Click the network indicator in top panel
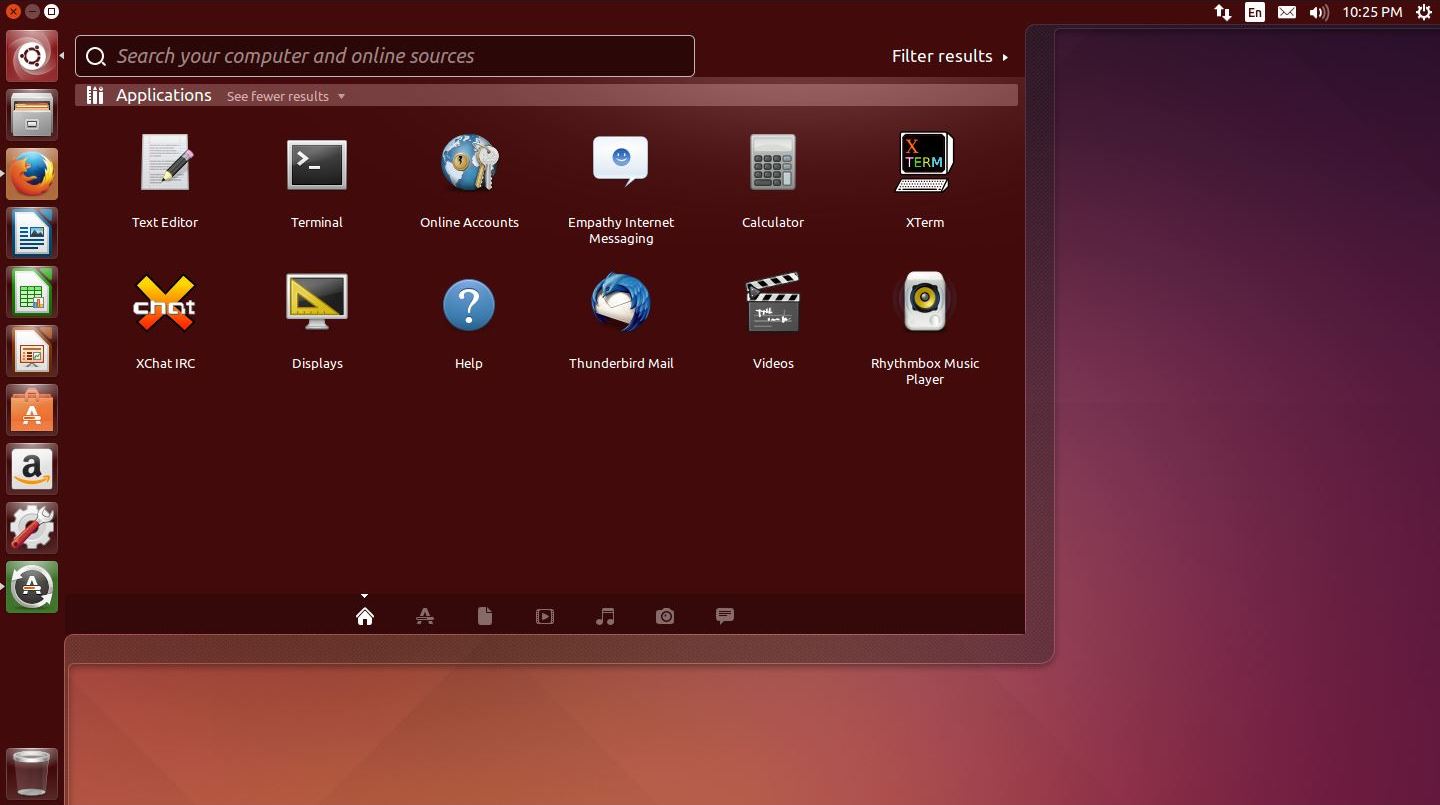Screen dimensions: 1440x805 point(1223,12)
